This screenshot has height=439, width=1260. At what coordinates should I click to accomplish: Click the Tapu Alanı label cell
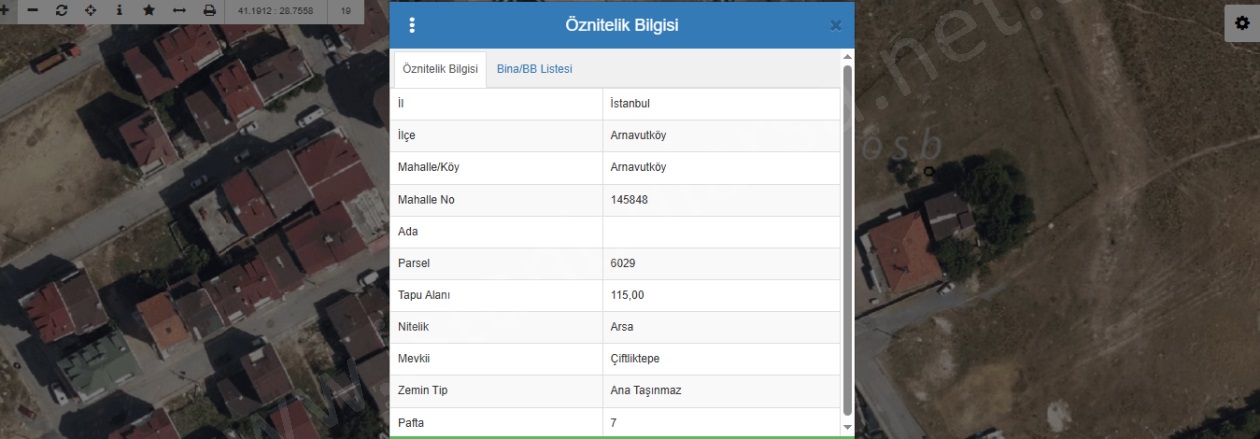click(x=496, y=296)
